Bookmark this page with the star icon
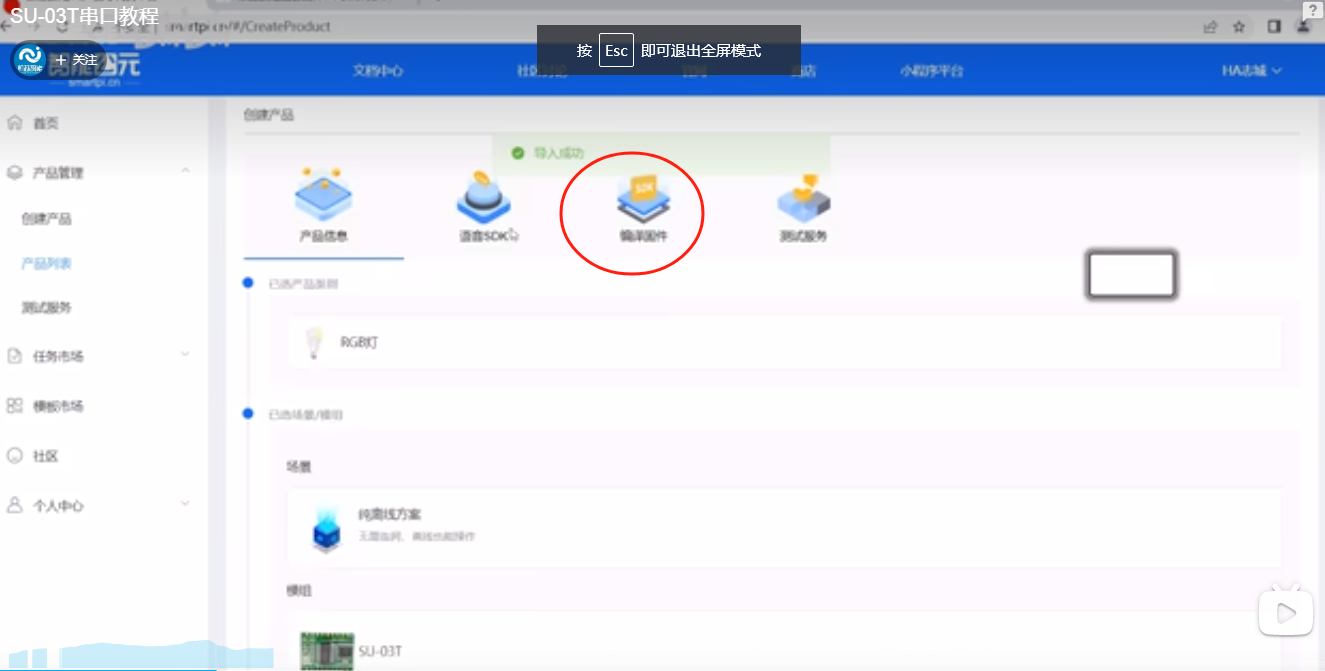 [1239, 27]
